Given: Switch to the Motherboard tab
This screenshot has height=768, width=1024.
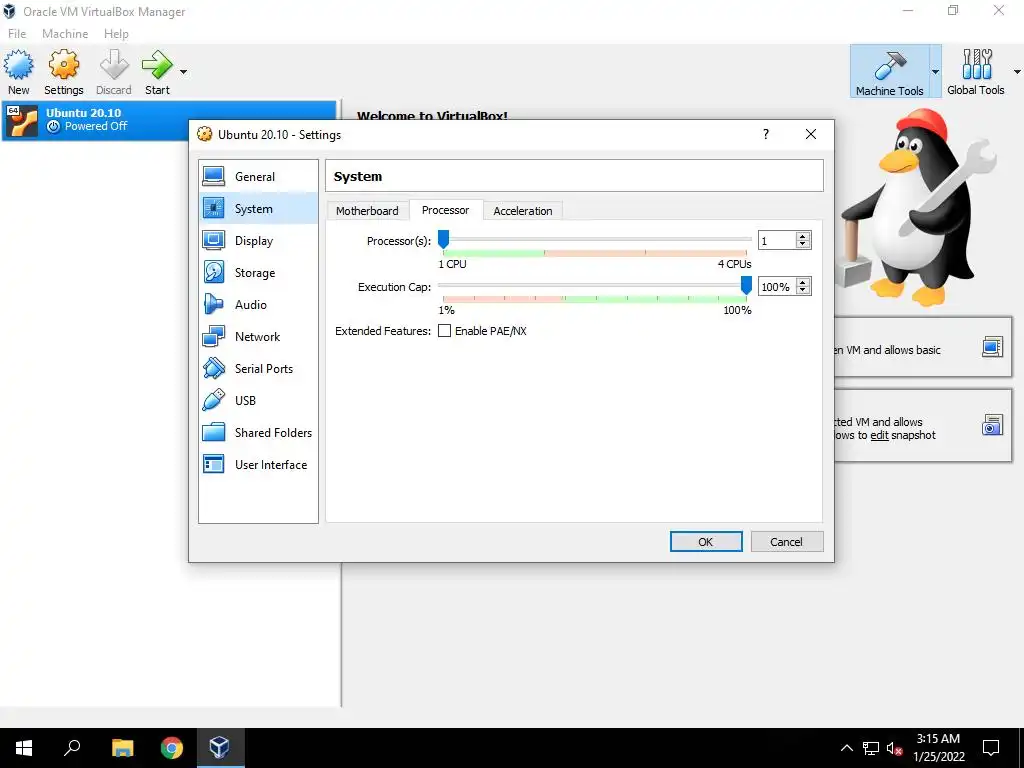Looking at the screenshot, I should (x=367, y=210).
